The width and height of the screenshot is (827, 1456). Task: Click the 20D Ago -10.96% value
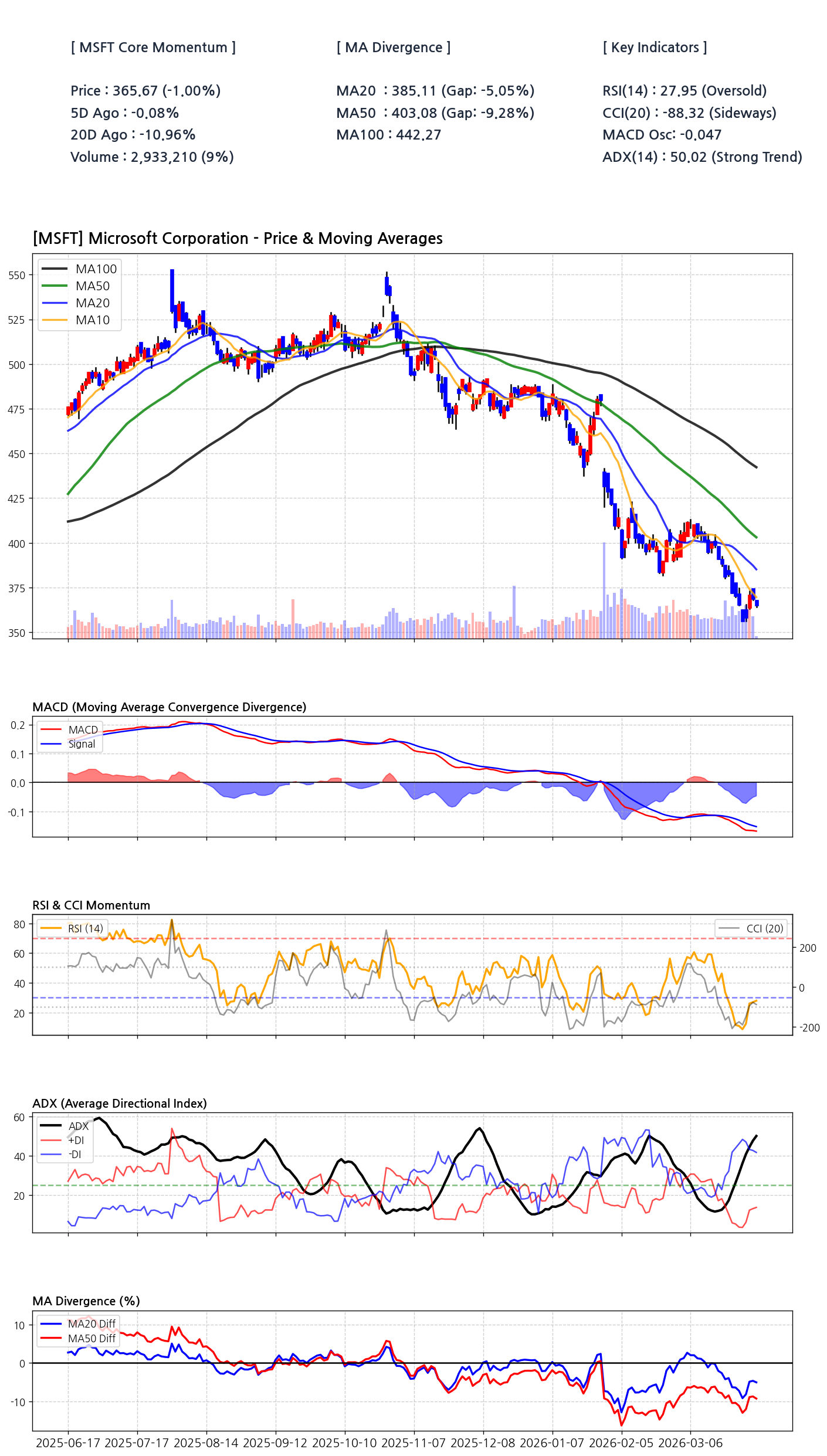133,135
